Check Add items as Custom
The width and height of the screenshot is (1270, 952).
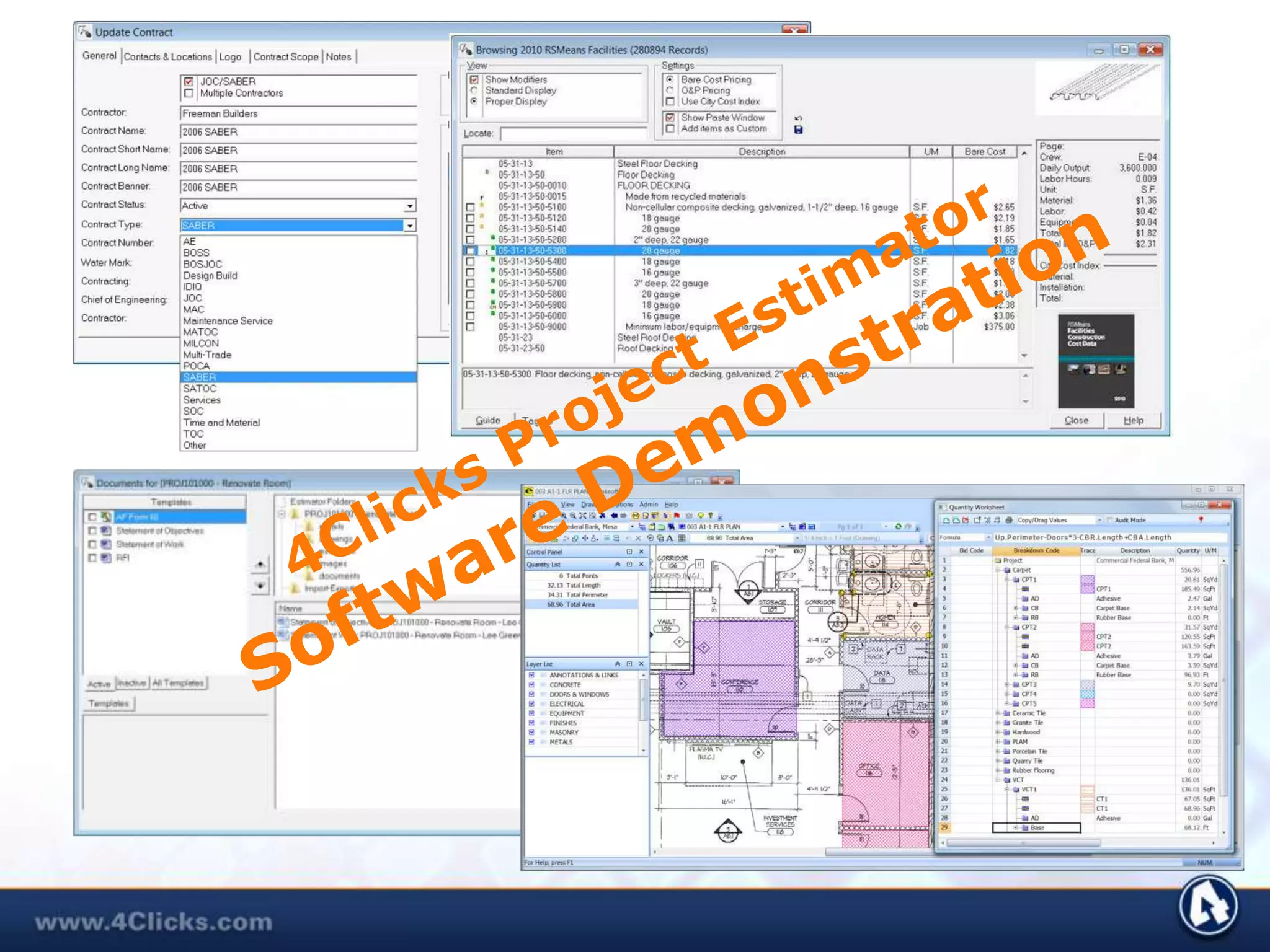pyautogui.click(x=670, y=129)
